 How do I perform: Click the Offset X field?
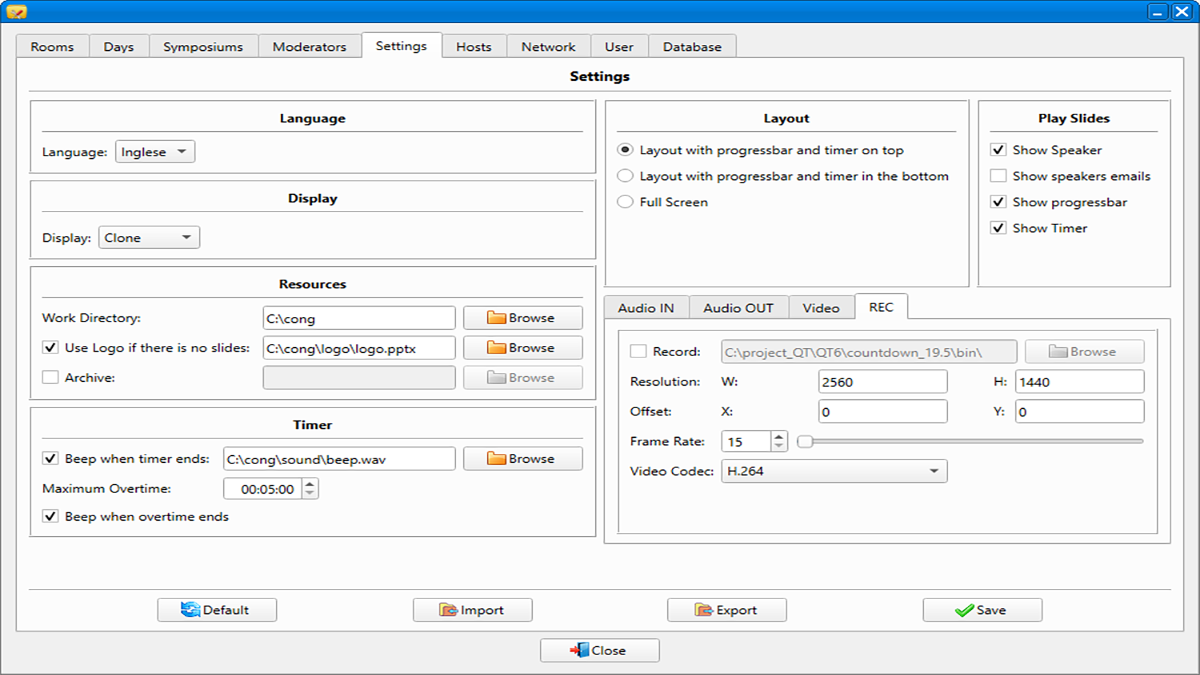click(882, 412)
